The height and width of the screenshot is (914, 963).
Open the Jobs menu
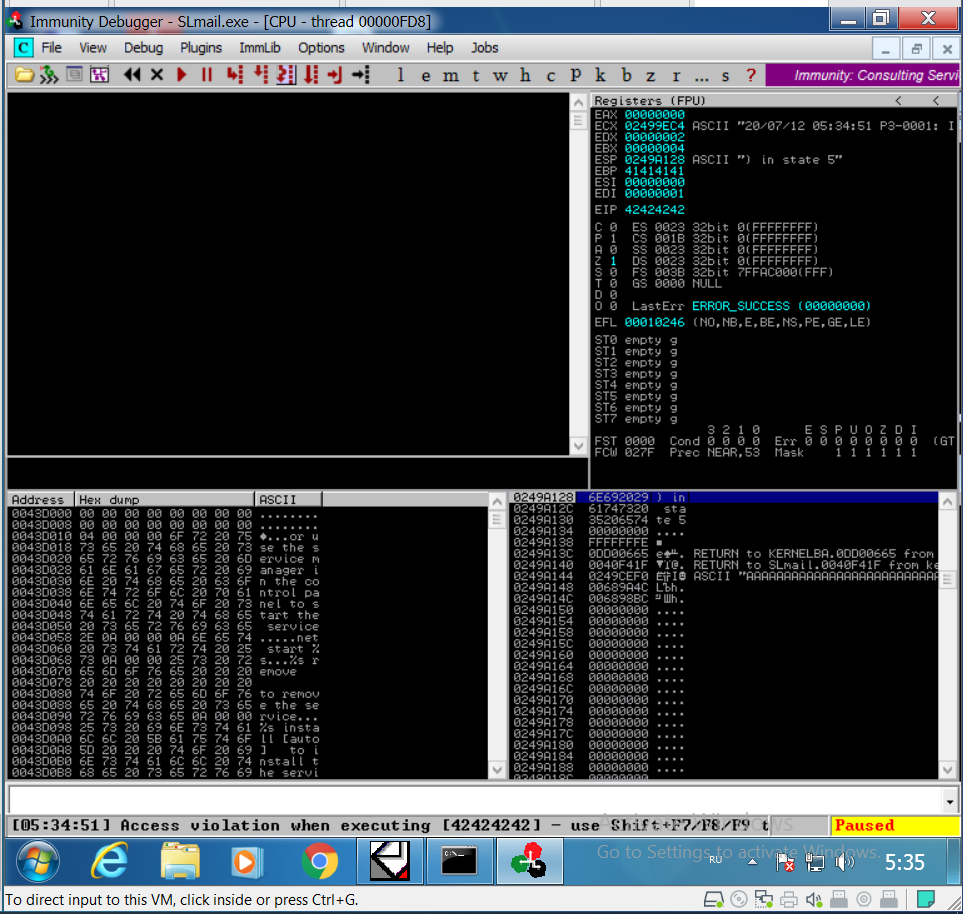[x=485, y=47]
